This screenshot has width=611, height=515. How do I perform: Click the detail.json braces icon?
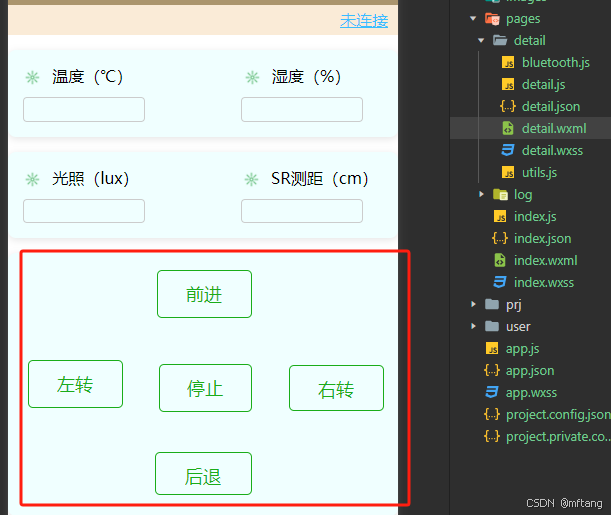508,106
